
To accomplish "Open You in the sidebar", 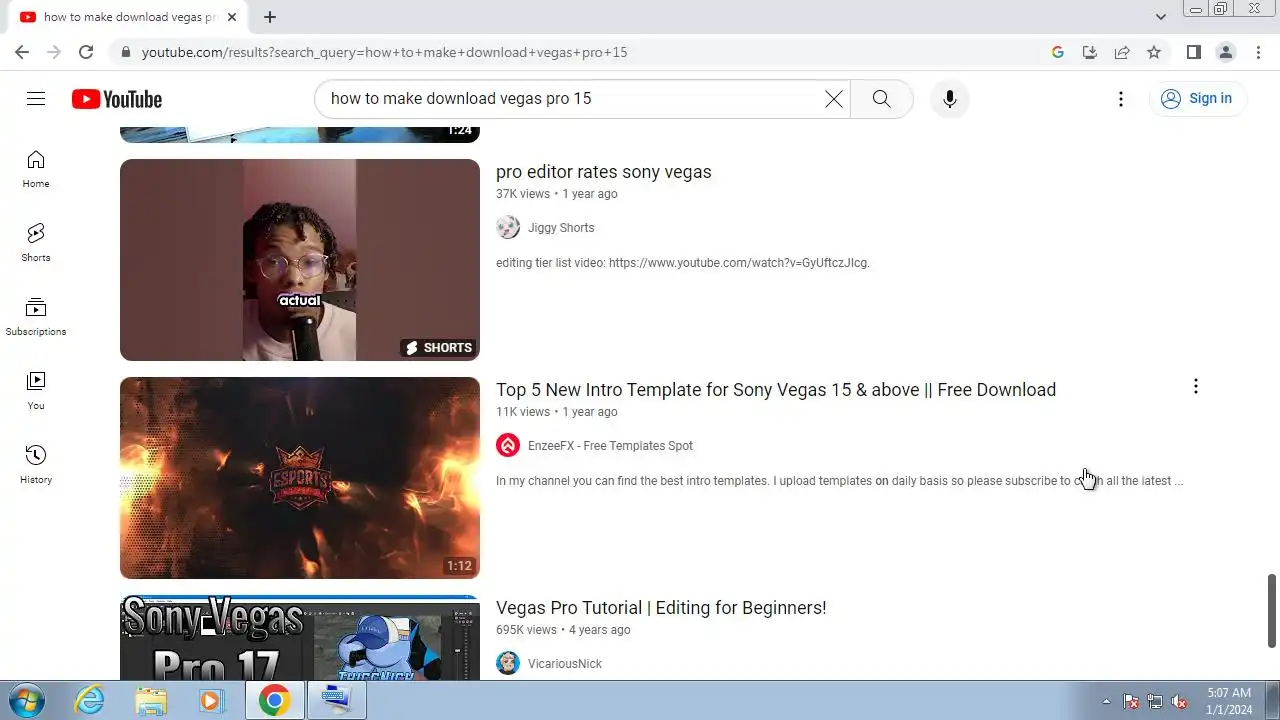I will (36, 391).
